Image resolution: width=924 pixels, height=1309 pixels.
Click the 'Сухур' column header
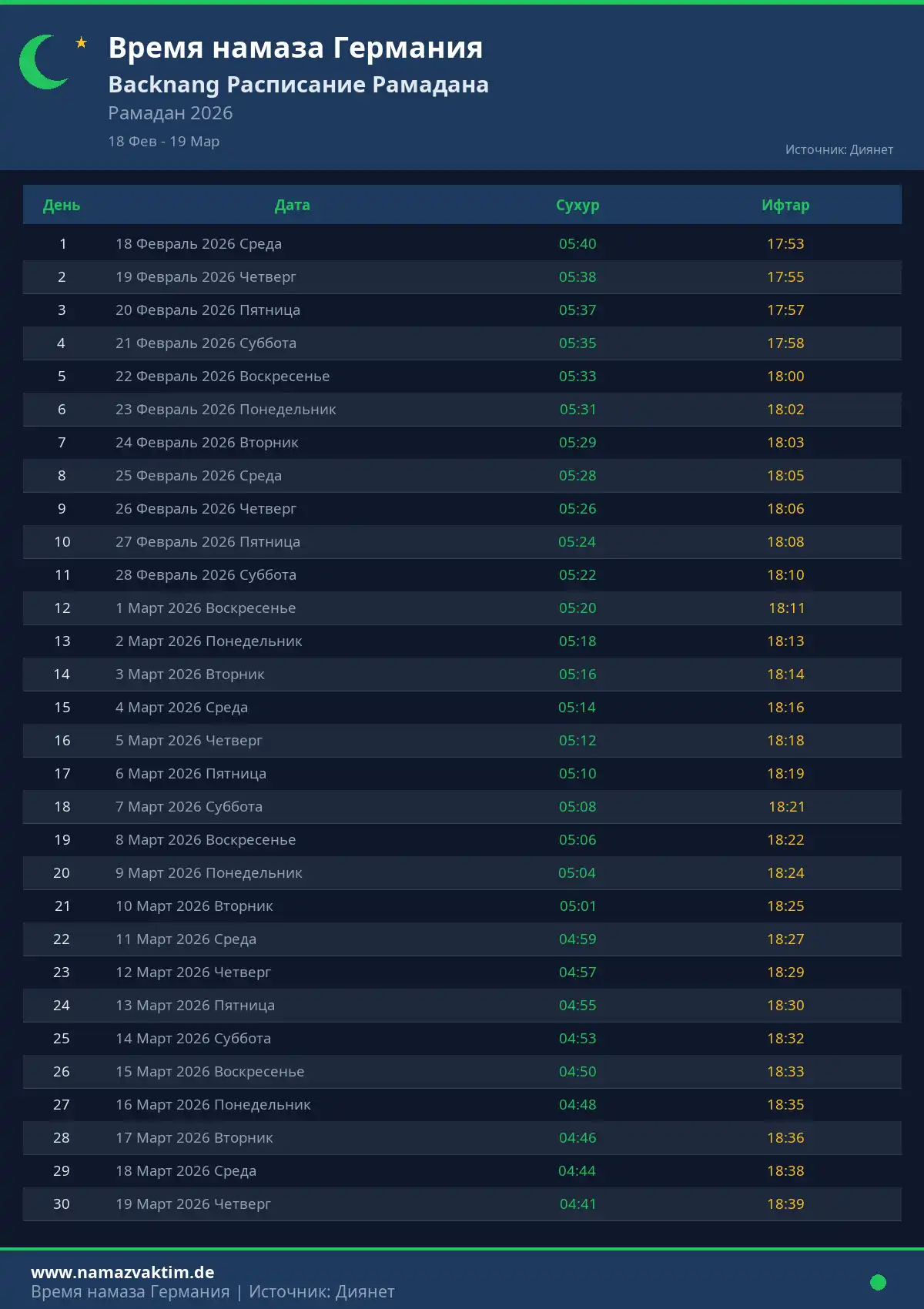tap(577, 205)
